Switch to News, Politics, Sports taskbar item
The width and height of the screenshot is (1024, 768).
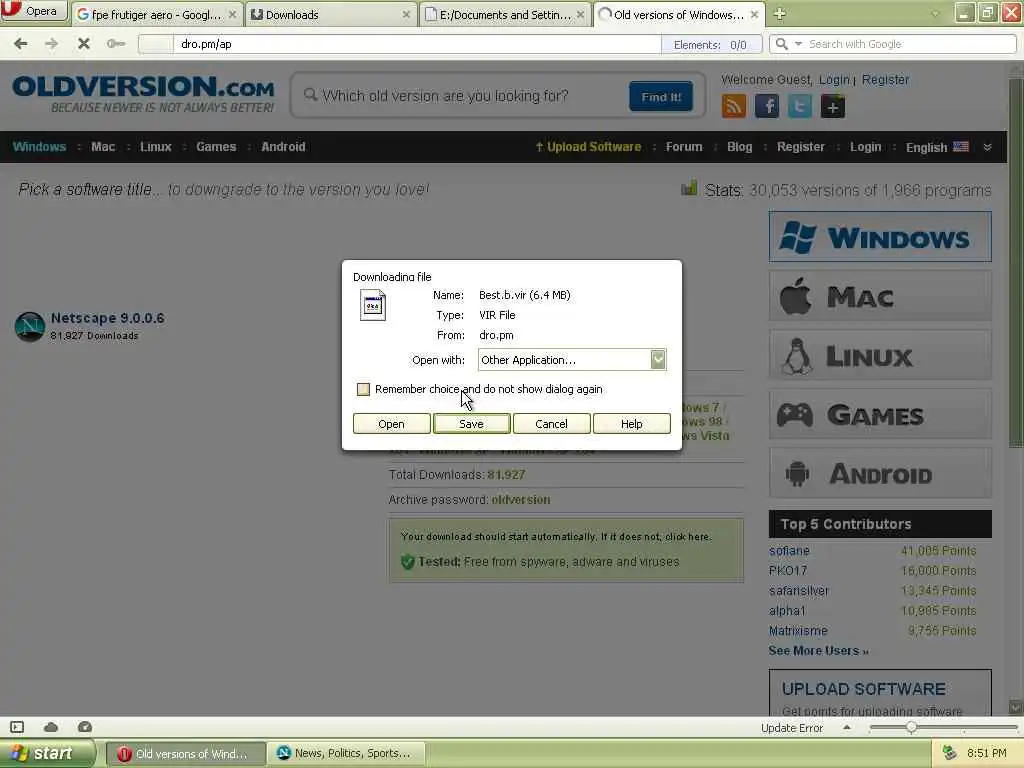[346, 753]
